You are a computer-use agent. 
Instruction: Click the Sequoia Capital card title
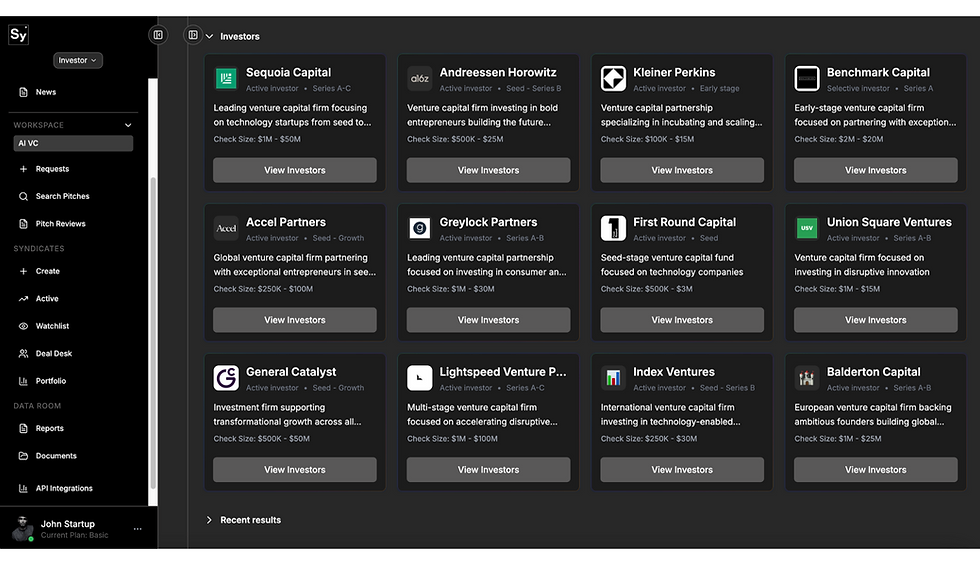click(x=289, y=72)
